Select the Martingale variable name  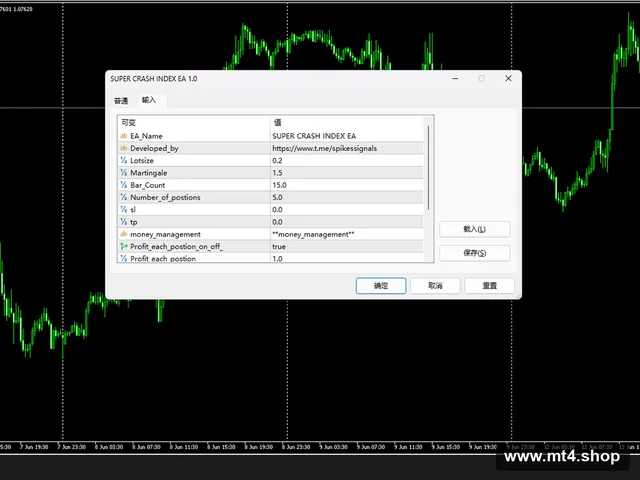click(149, 173)
